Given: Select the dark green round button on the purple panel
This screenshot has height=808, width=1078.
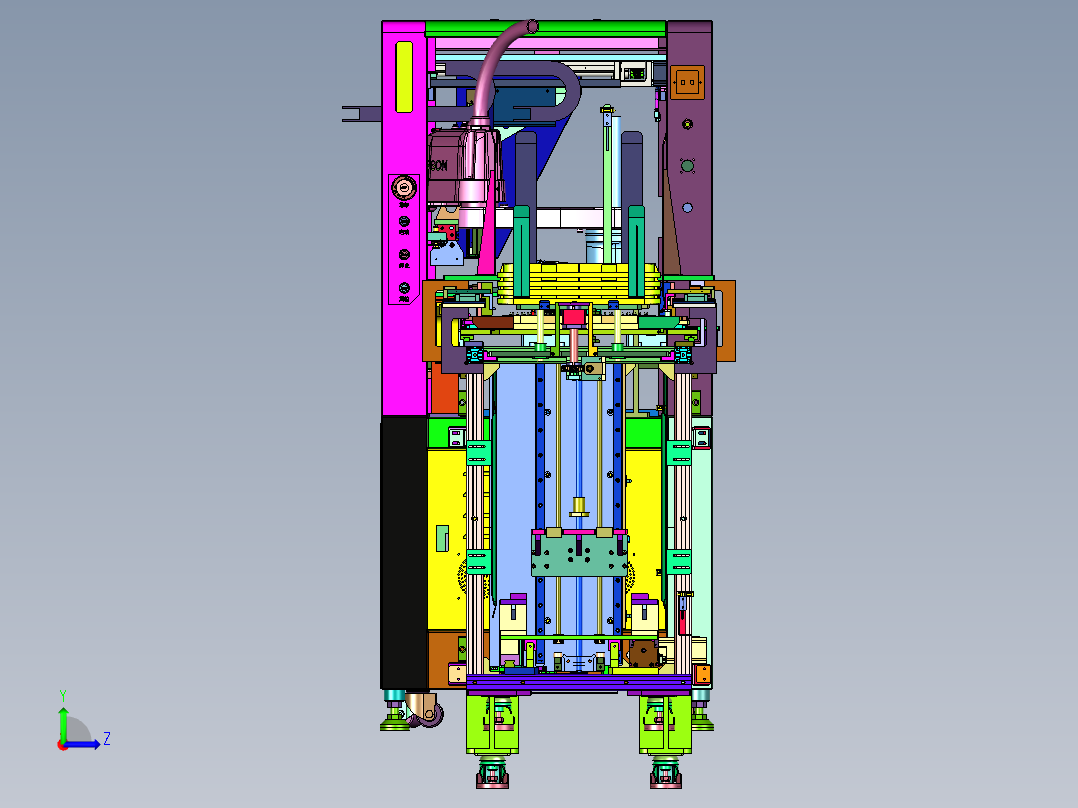Looking at the screenshot, I should click(x=687, y=166).
